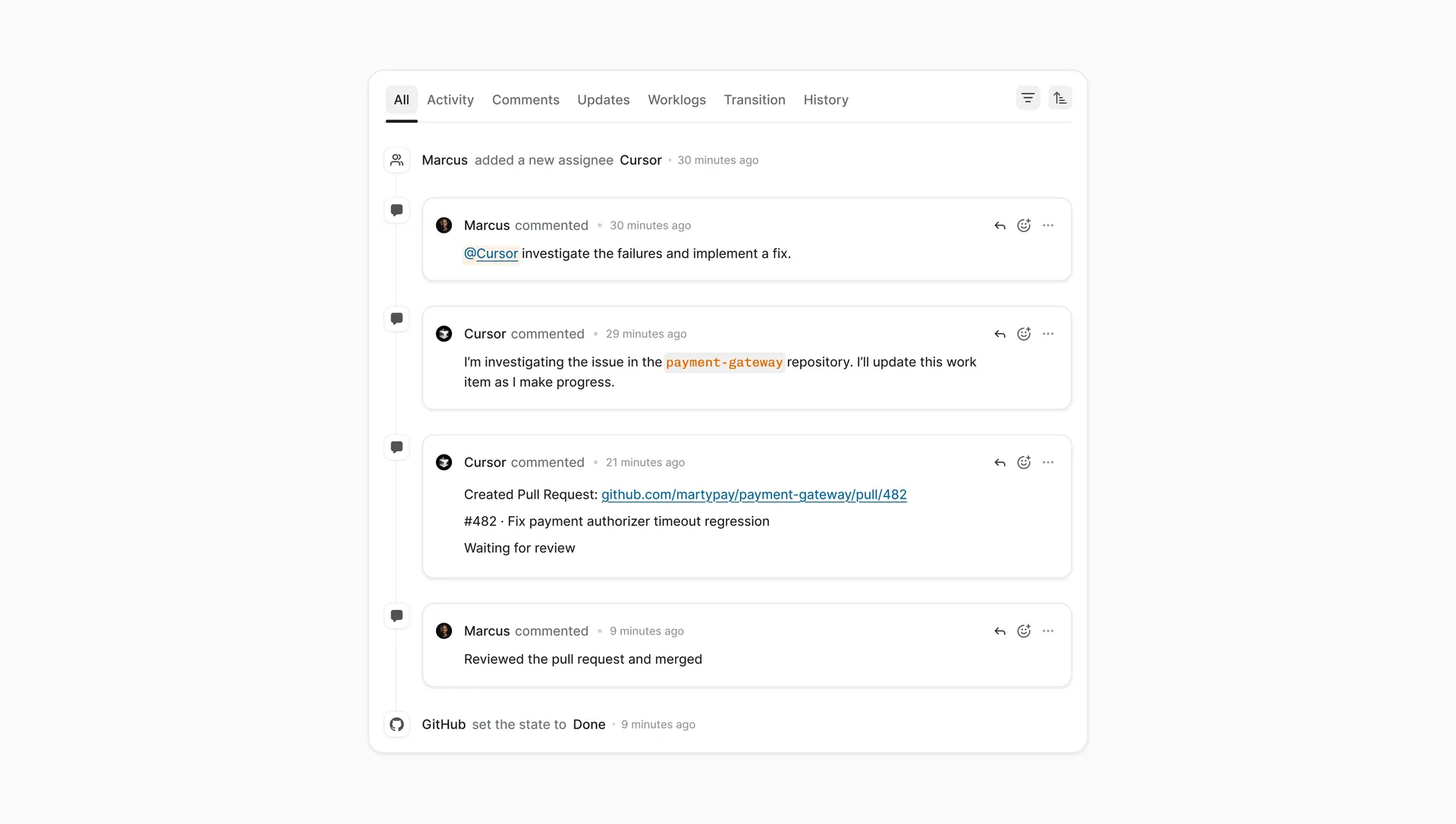Open more options on Cursor's 29 minutes ago comment
Screen dimensions: 1456x824
pyautogui.click(x=1048, y=334)
